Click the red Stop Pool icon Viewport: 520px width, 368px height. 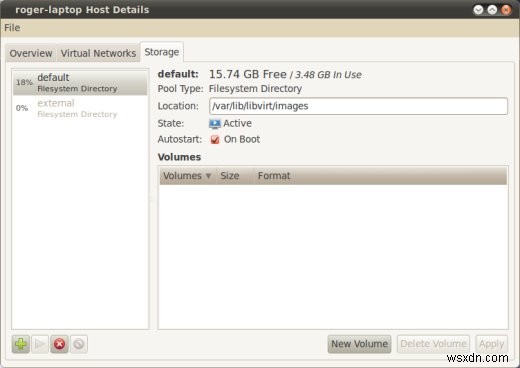pyautogui.click(x=59, y=344)
